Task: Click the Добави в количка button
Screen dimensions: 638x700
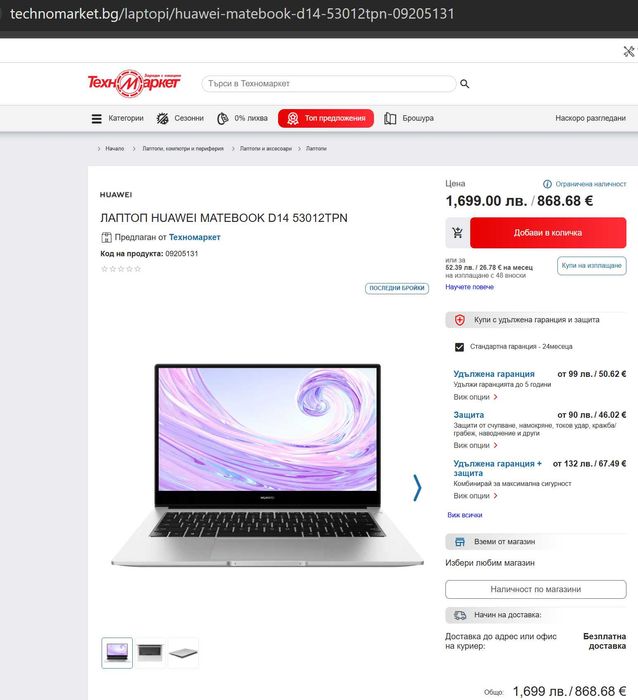Action: coord(548,233)
